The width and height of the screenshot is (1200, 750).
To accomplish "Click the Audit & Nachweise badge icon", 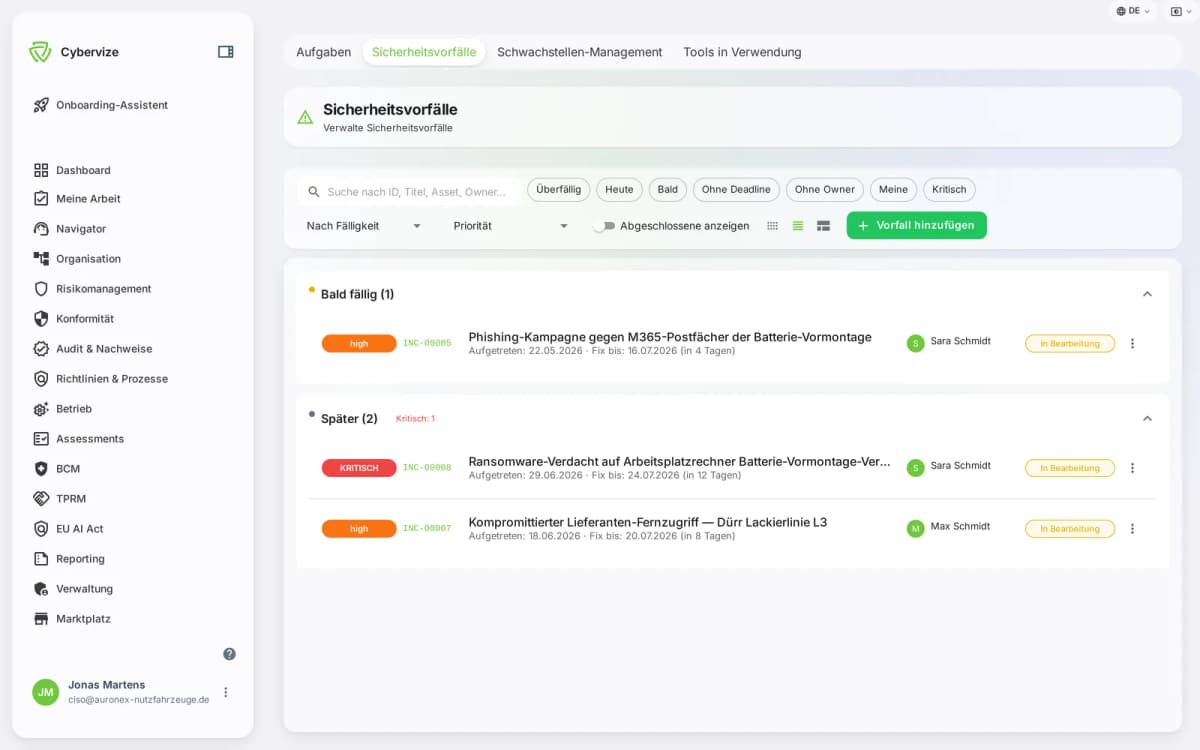I will 41,348.
